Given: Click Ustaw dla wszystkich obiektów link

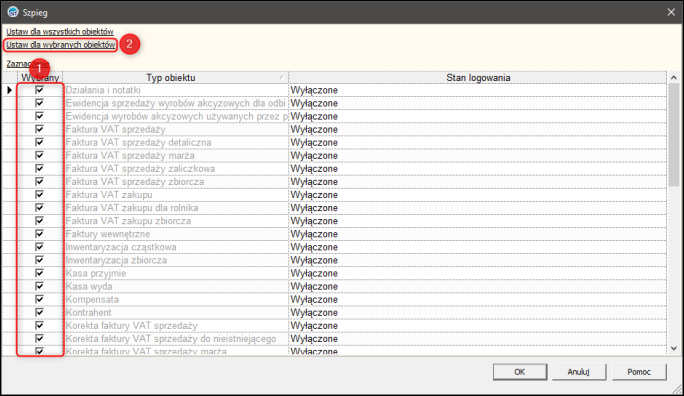Looking at the screenshot, I should click(60, 31).
